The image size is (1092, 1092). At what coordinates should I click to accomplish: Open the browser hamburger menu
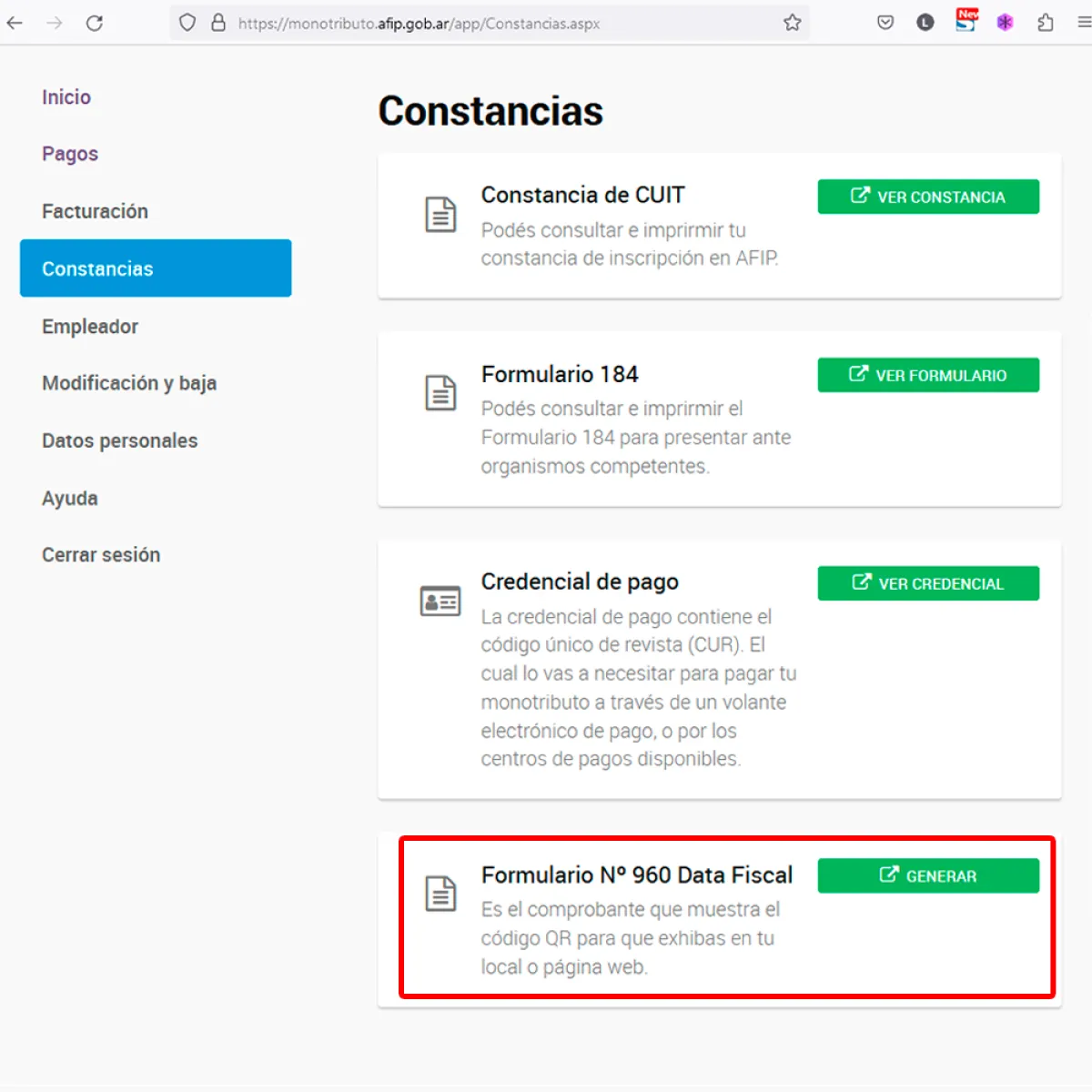point(1084,23)
